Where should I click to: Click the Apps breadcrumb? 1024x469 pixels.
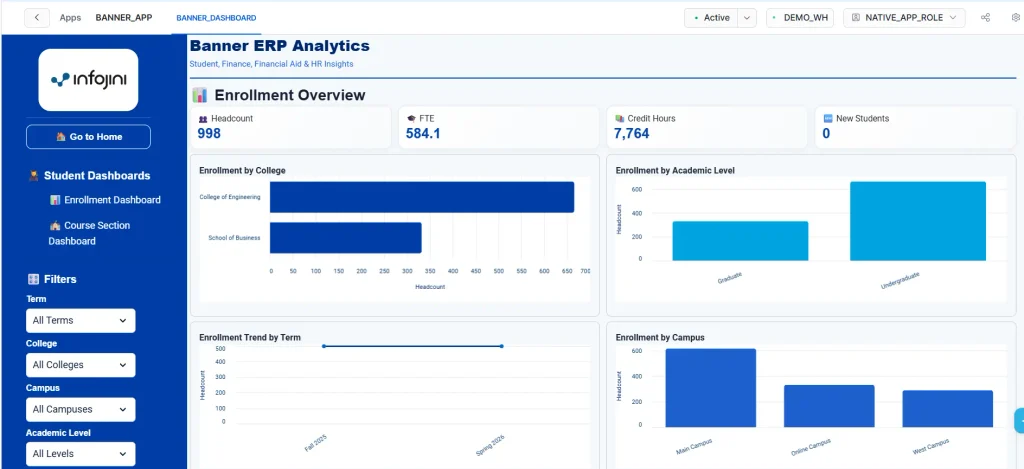pyautogui.click(x=71, y=18)
